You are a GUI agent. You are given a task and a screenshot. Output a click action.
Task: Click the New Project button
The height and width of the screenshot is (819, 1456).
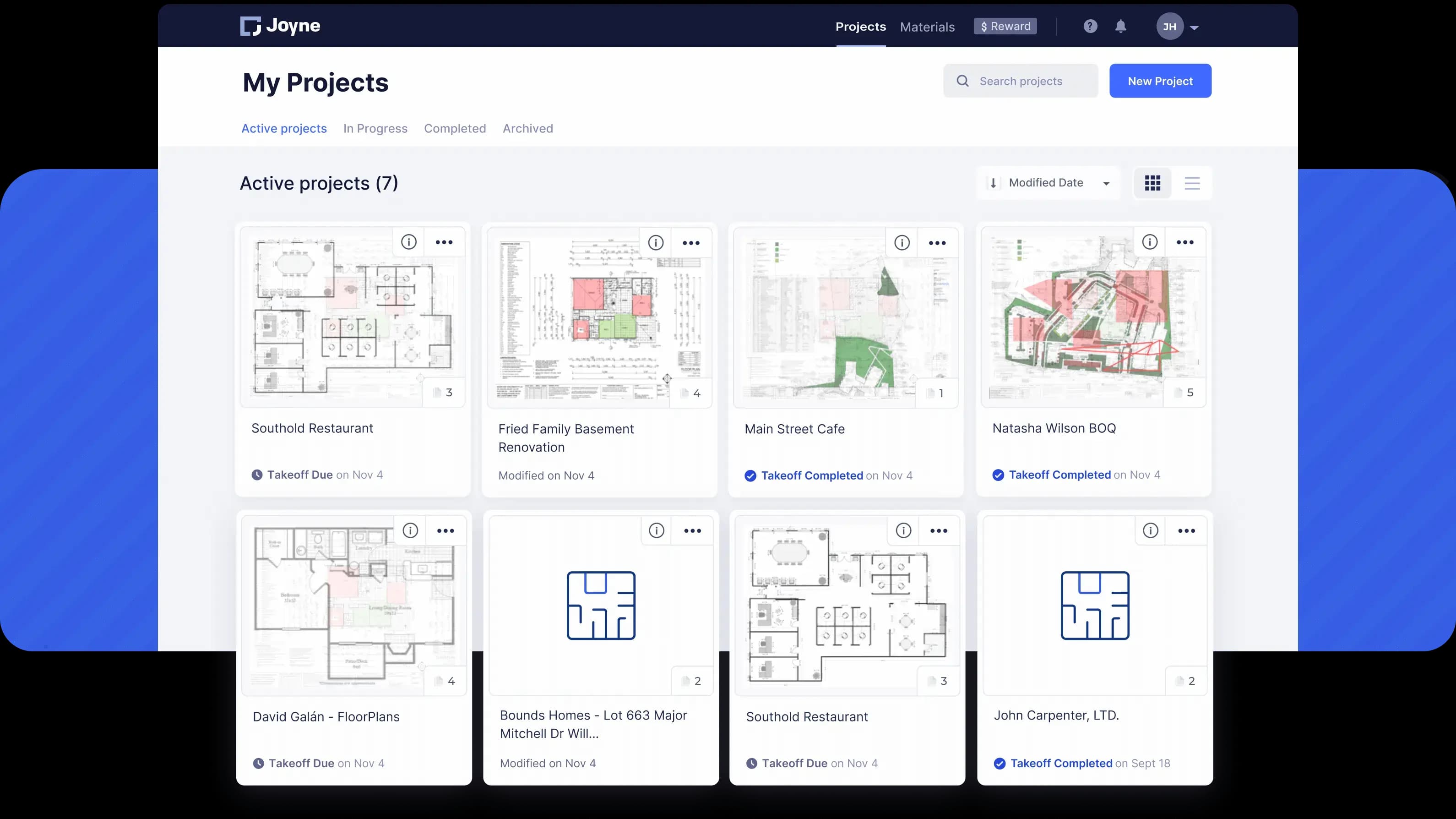1160,80
